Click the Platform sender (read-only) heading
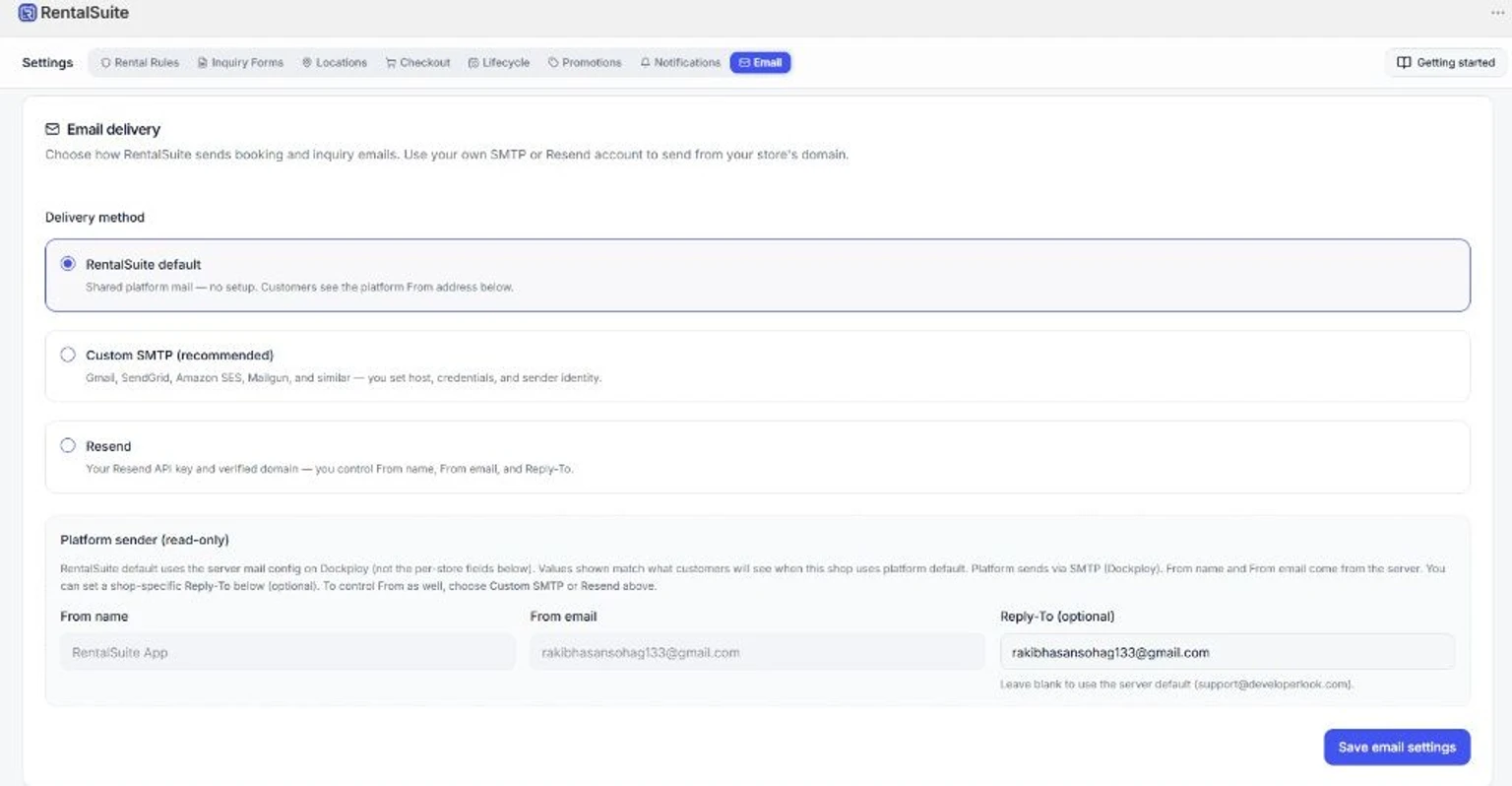1512x786 pixels. click(x=145, y=540)
